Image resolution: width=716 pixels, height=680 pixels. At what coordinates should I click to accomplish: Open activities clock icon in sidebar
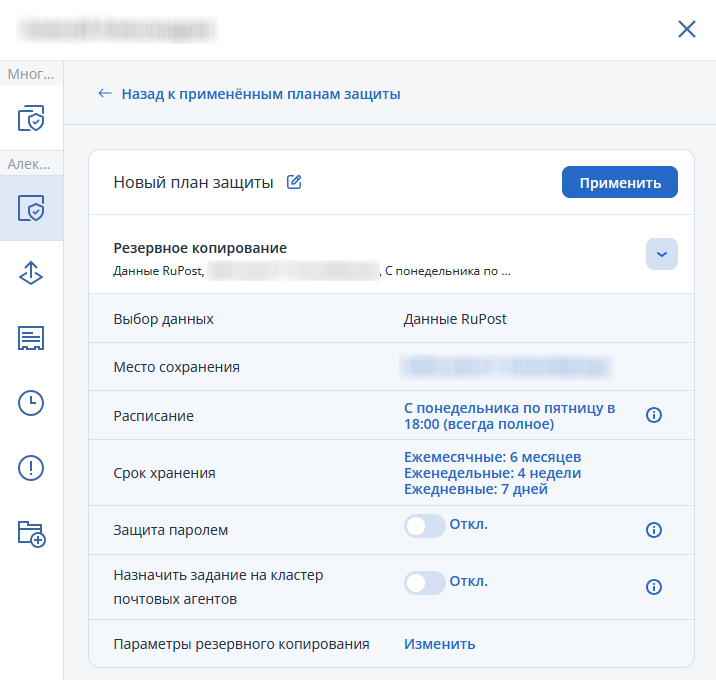coord(31,403)
